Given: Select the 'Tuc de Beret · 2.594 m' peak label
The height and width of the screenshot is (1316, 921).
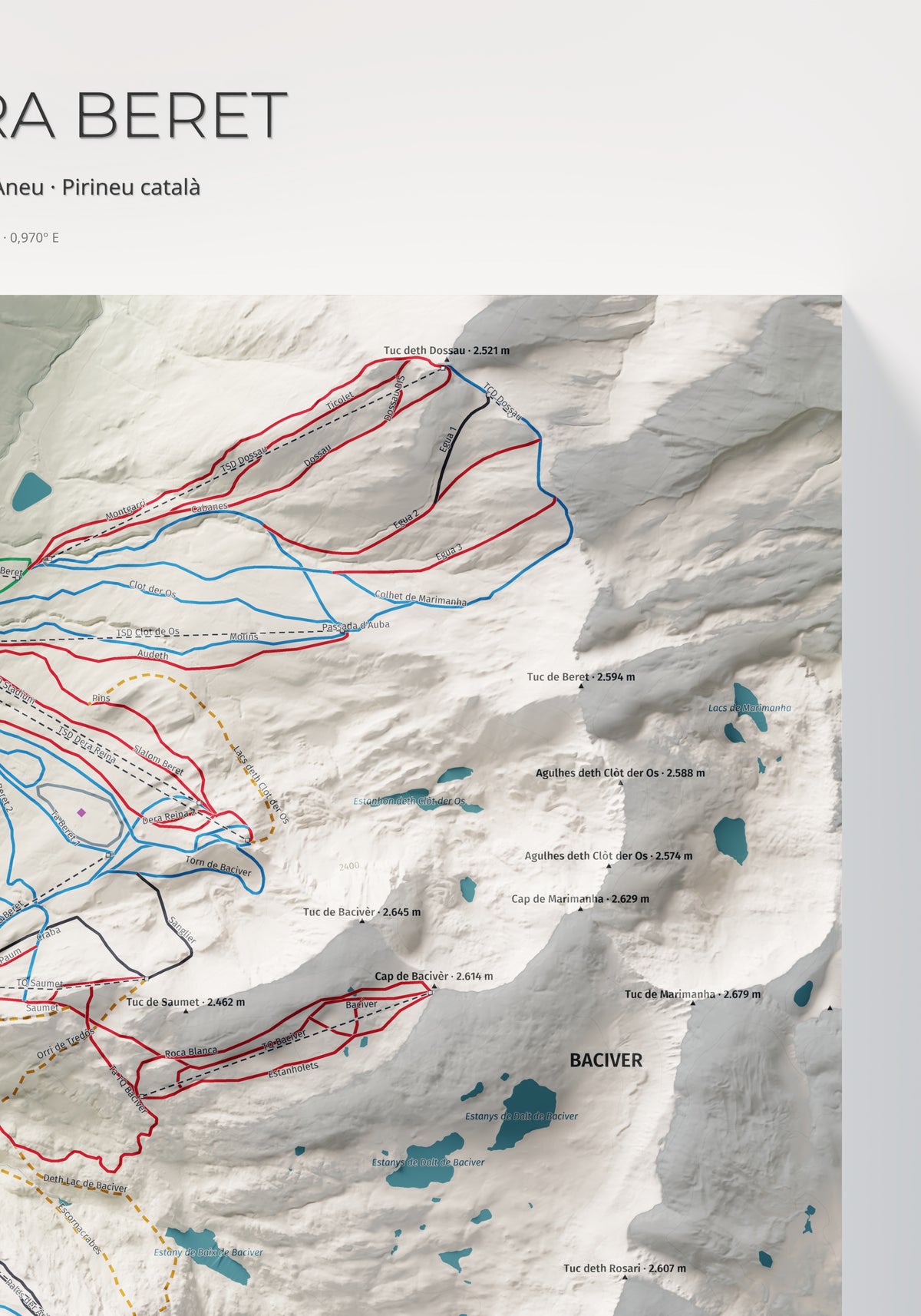Looking at the screenshot, I should 581,677.
